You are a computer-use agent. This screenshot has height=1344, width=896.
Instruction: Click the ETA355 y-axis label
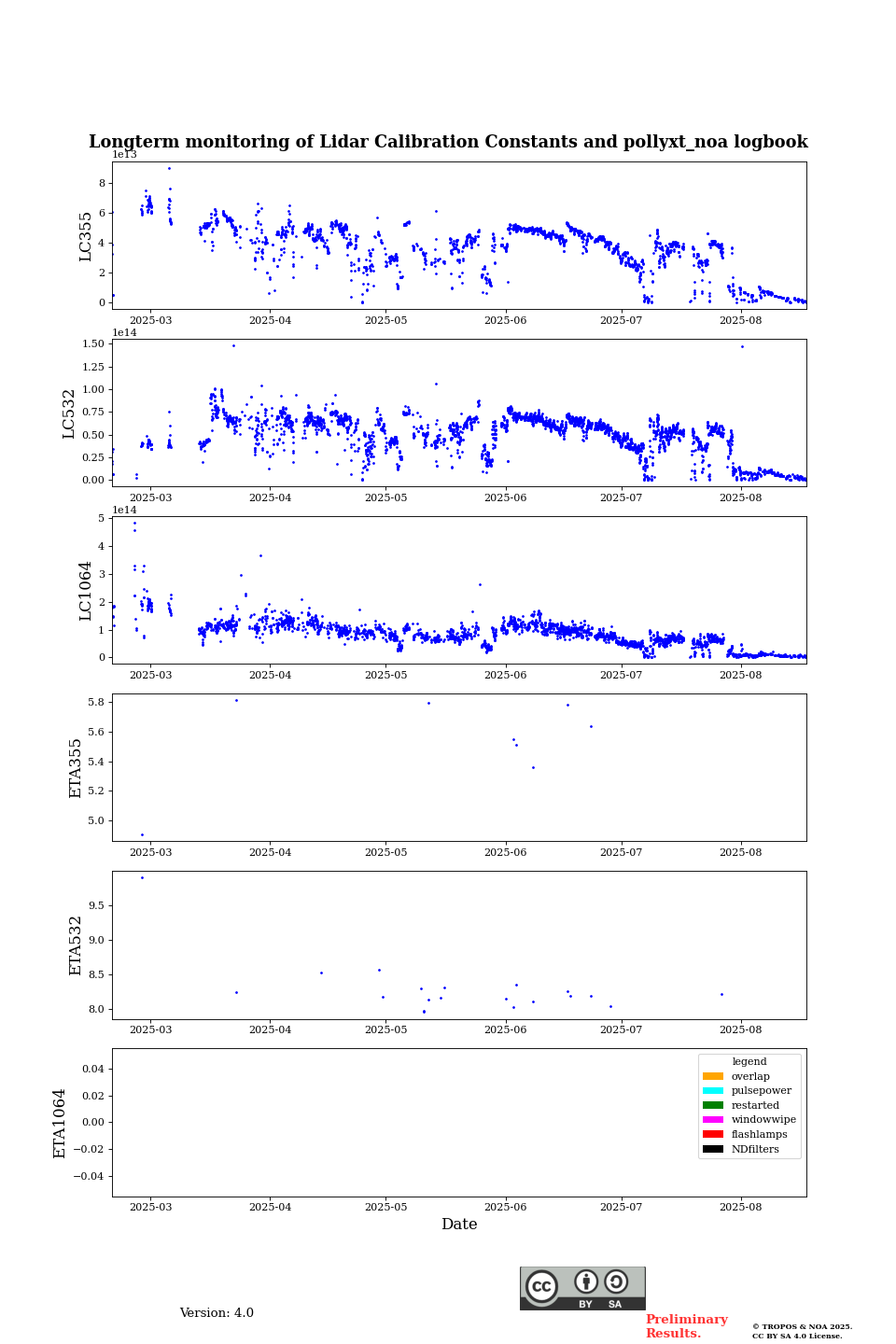point(76,768)
